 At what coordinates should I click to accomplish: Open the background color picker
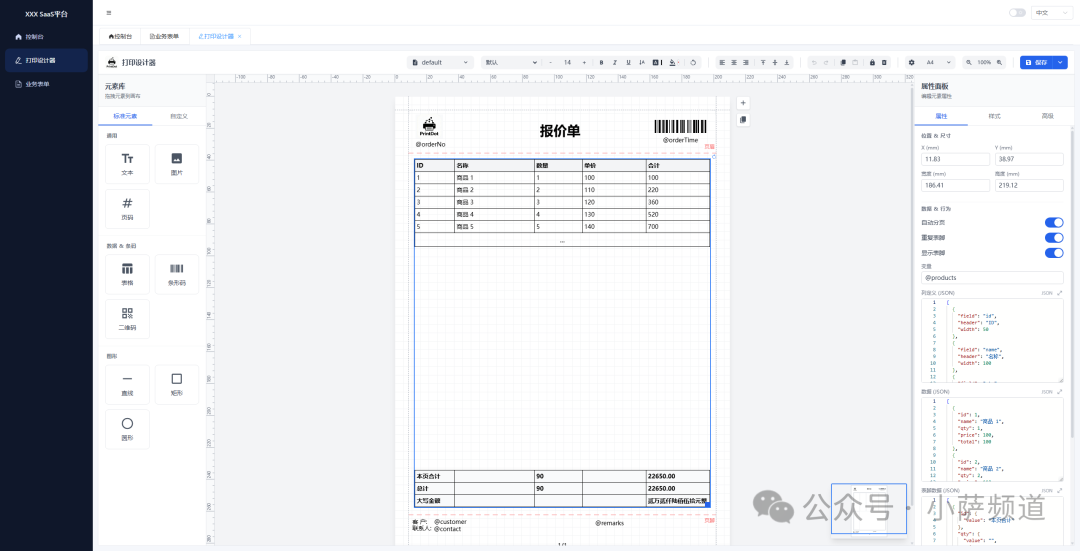coord(674,63)
